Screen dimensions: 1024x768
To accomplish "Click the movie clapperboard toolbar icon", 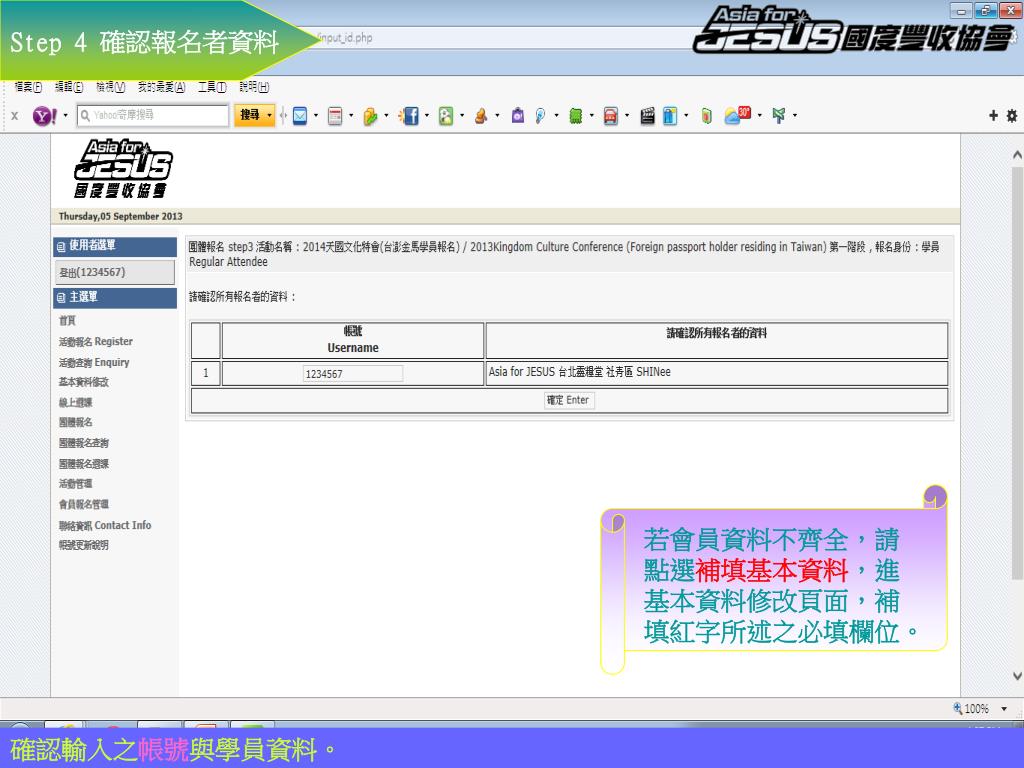I will [647, 116].
